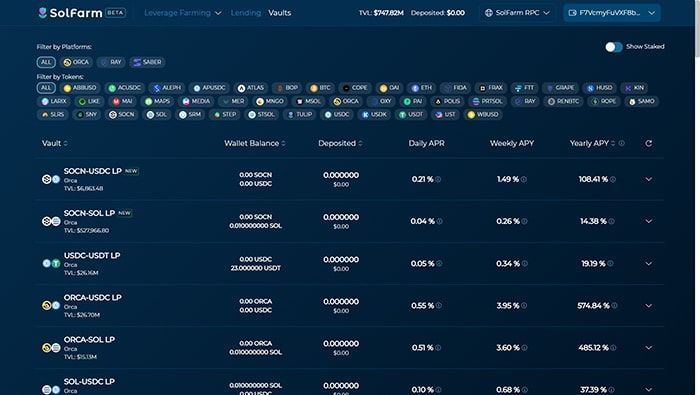This screenshot has width=700, height=395.
Task: Open info icon beside 3.60 % Weekly APY
Action: pos(524,348)
